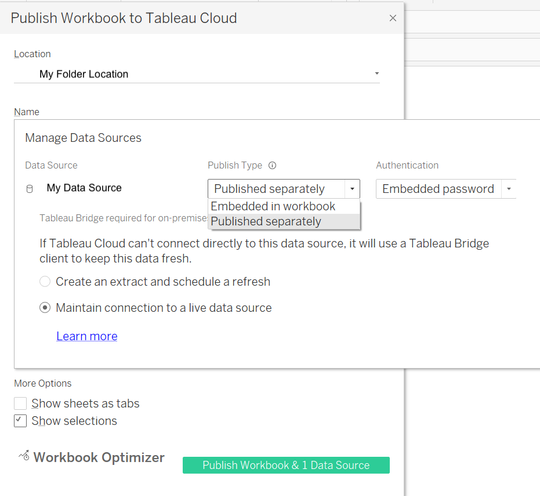The image size is (540, 496).
Task: Select Maintain connection to a live data source
Action: (45, 308)
